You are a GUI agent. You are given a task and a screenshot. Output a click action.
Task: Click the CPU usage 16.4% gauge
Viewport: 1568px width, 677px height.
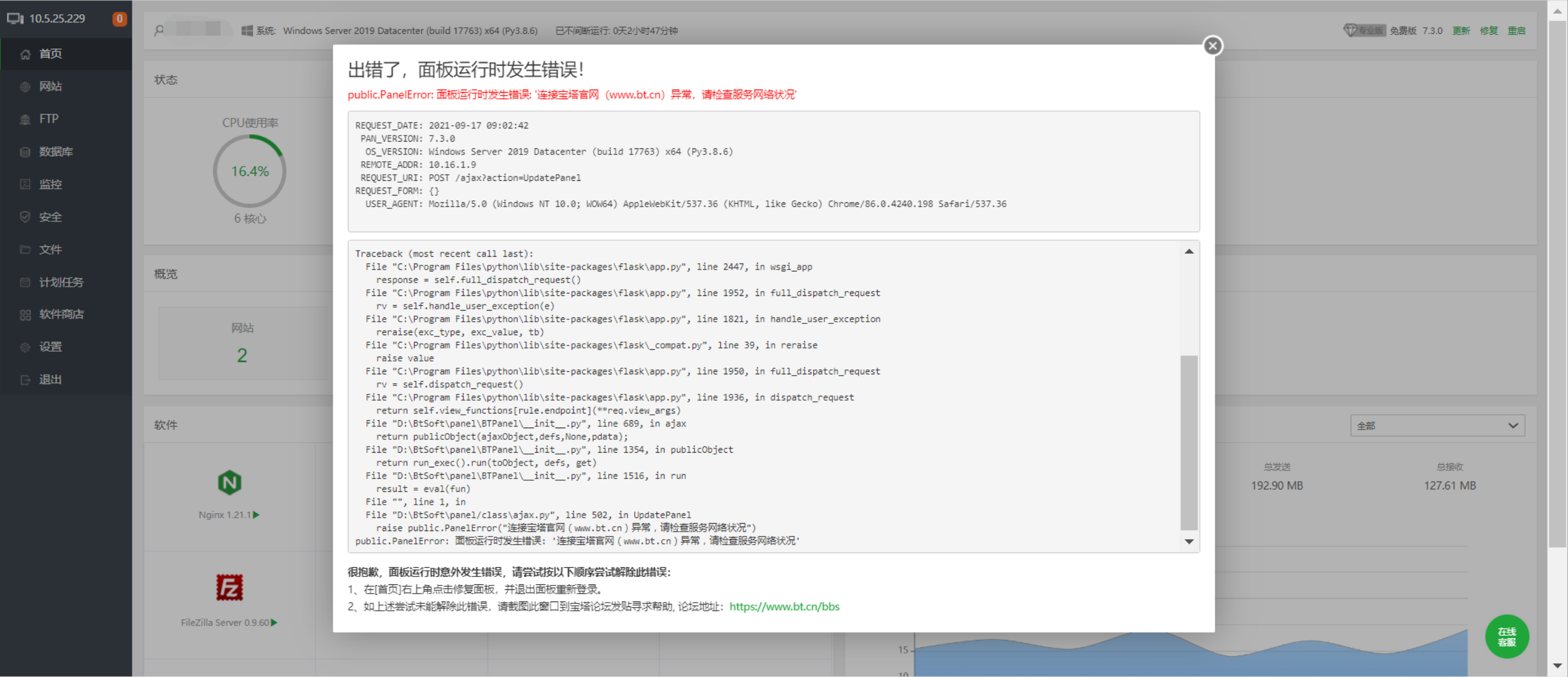coord(249,171)
